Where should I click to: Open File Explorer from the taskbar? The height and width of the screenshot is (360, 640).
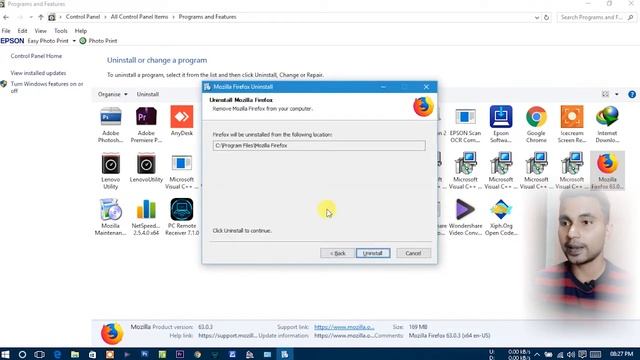(x=75, y=354)
